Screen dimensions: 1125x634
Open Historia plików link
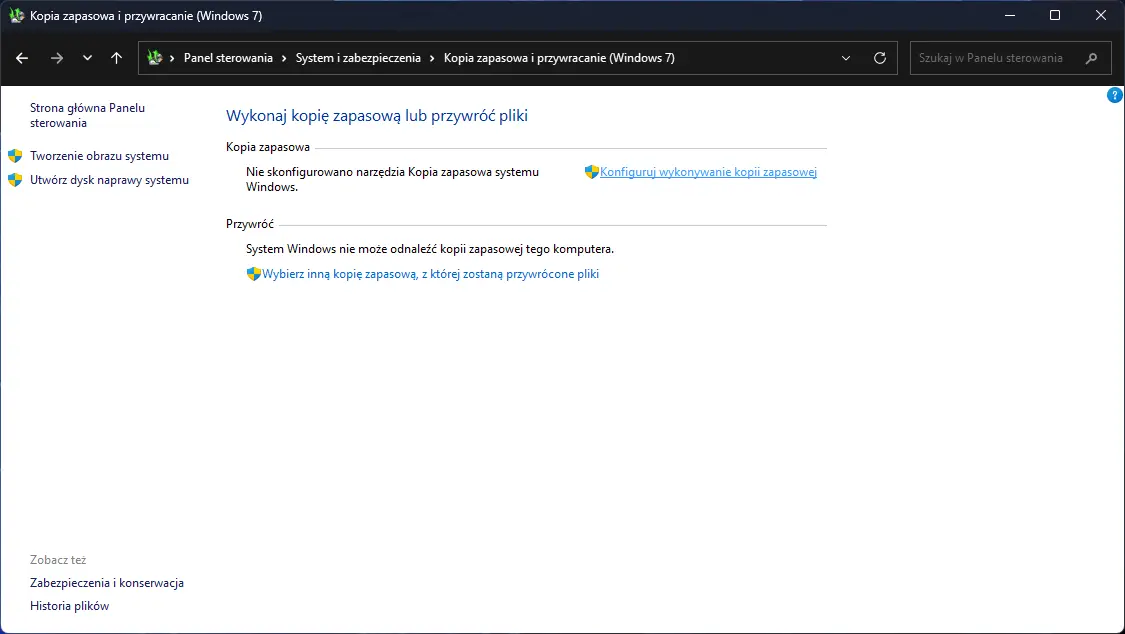click(69, 606)
